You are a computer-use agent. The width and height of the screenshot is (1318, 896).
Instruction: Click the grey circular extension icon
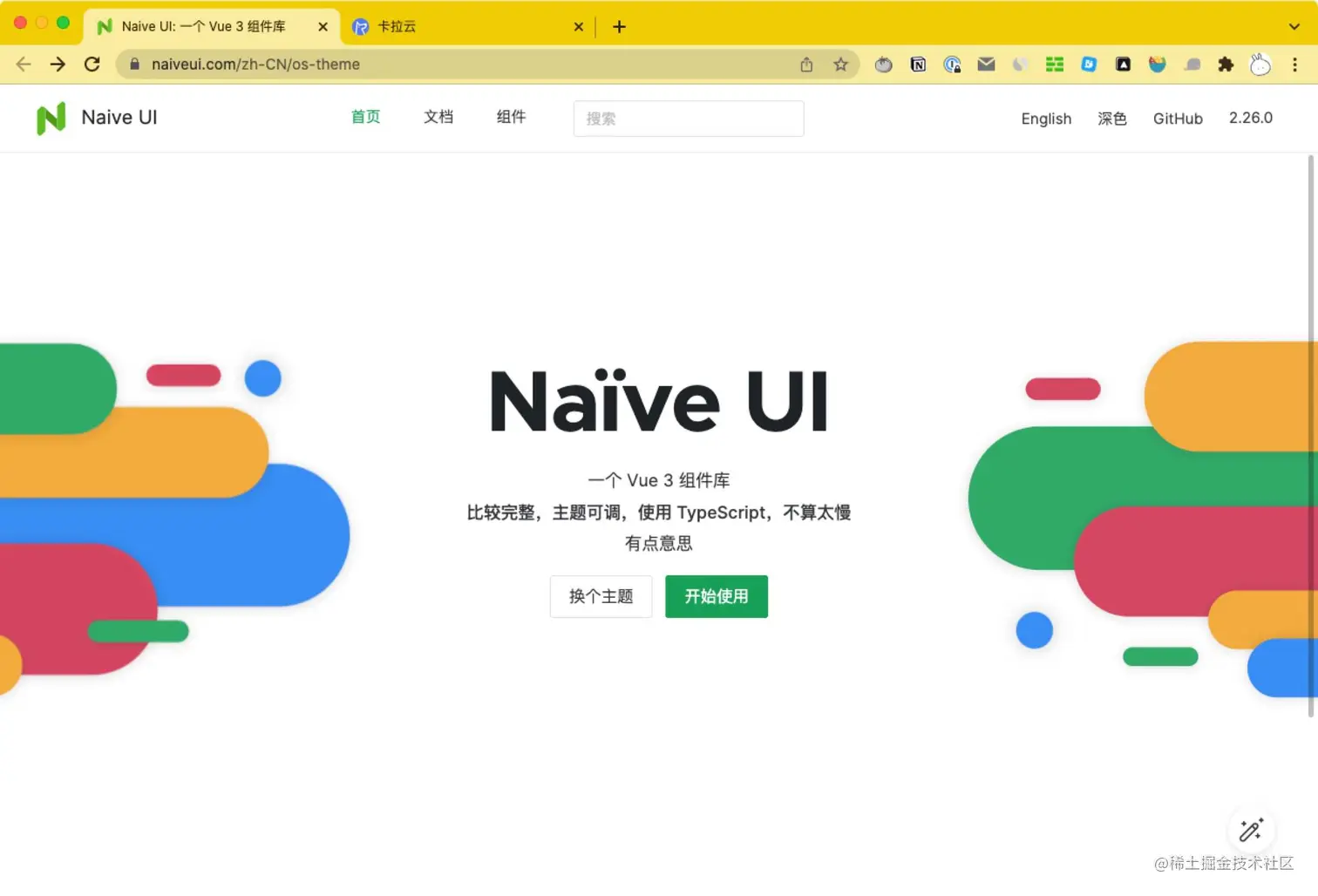coord(1020,64)
